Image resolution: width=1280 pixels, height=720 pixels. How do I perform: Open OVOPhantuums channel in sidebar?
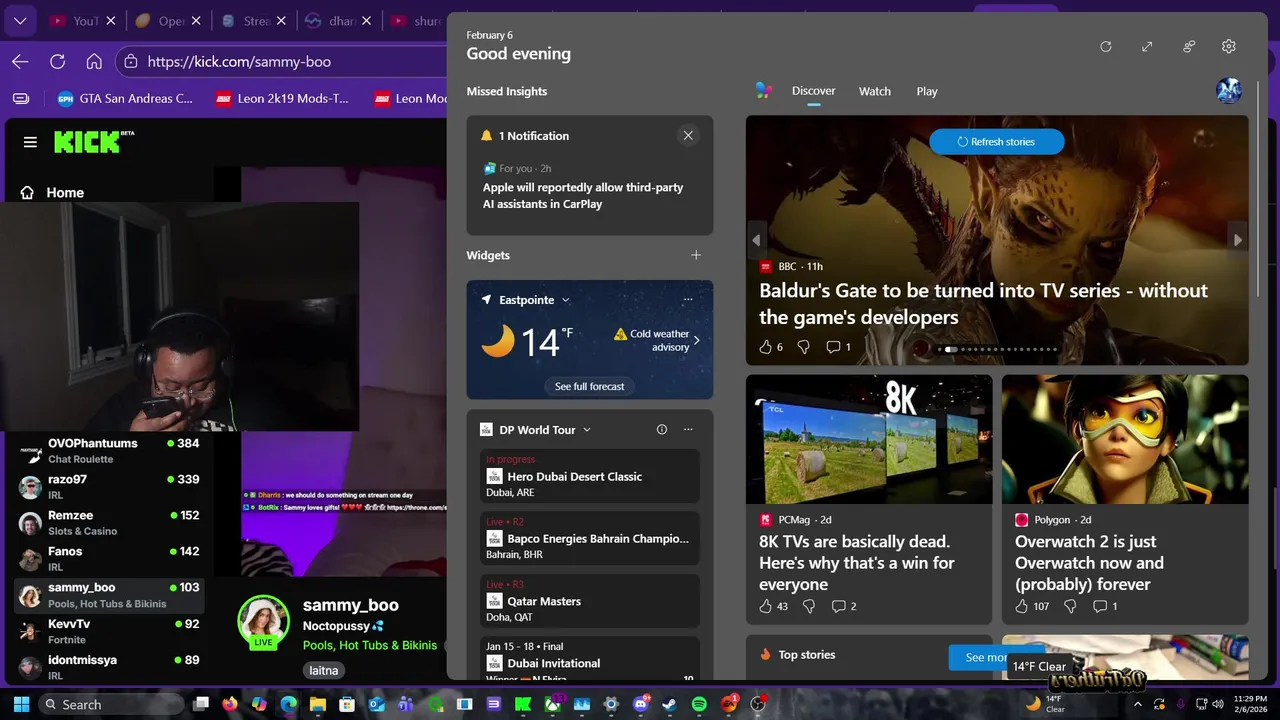click(109, 450)
